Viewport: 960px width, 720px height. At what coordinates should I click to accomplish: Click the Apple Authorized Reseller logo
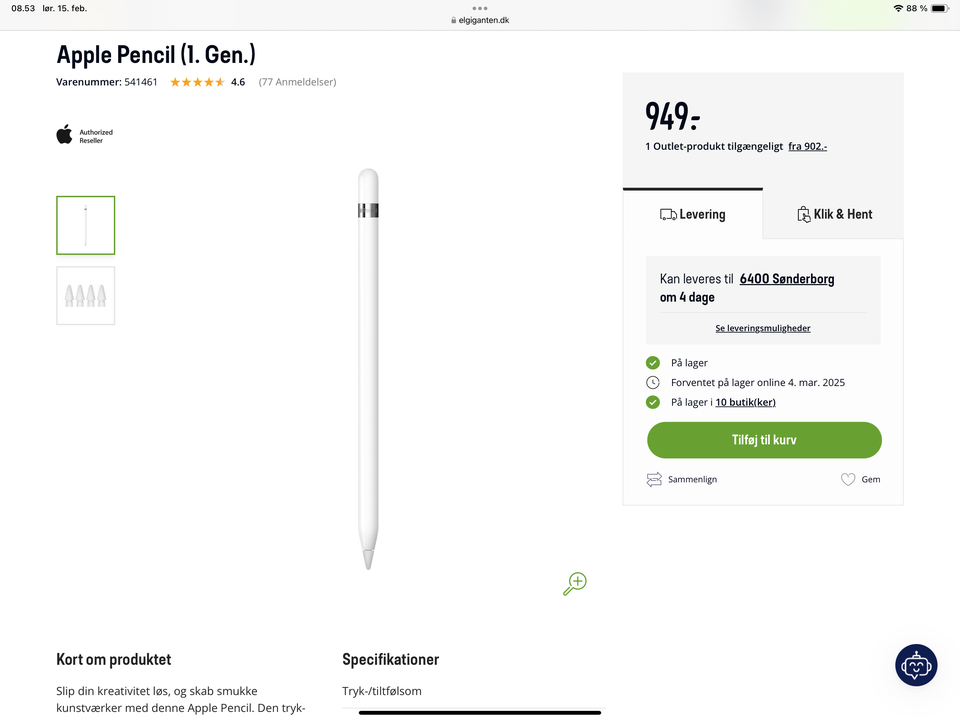click(84, 135)
